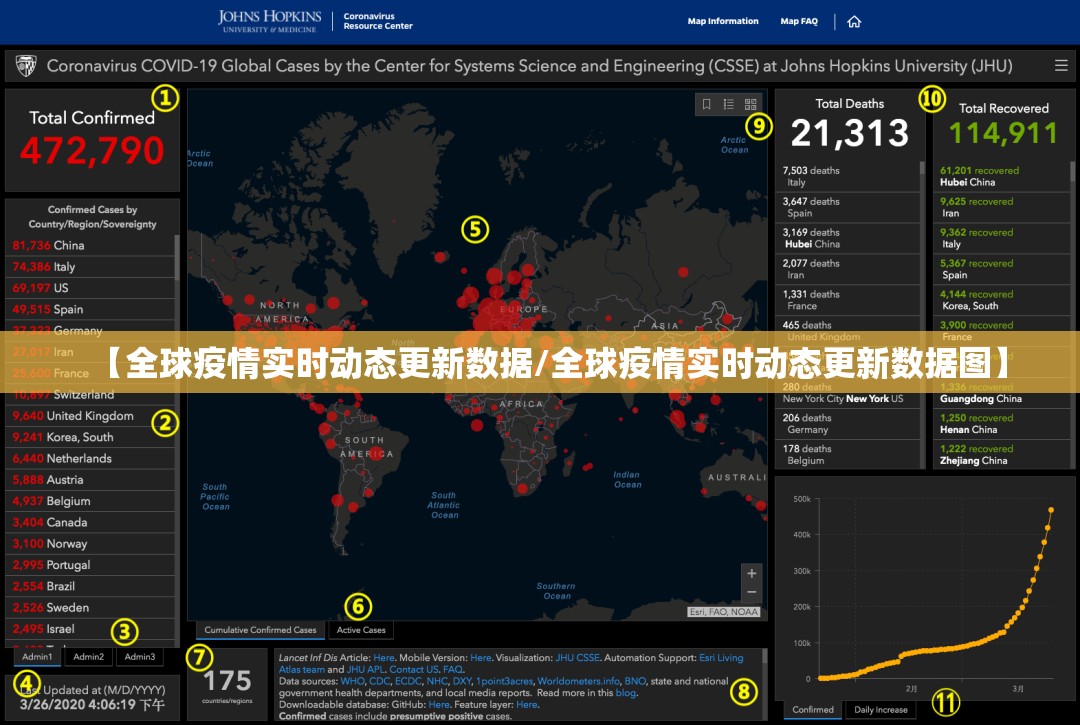Open the map bookmarks icon
The height and width of the screenshot is (725, 1080).
[707, 104]
